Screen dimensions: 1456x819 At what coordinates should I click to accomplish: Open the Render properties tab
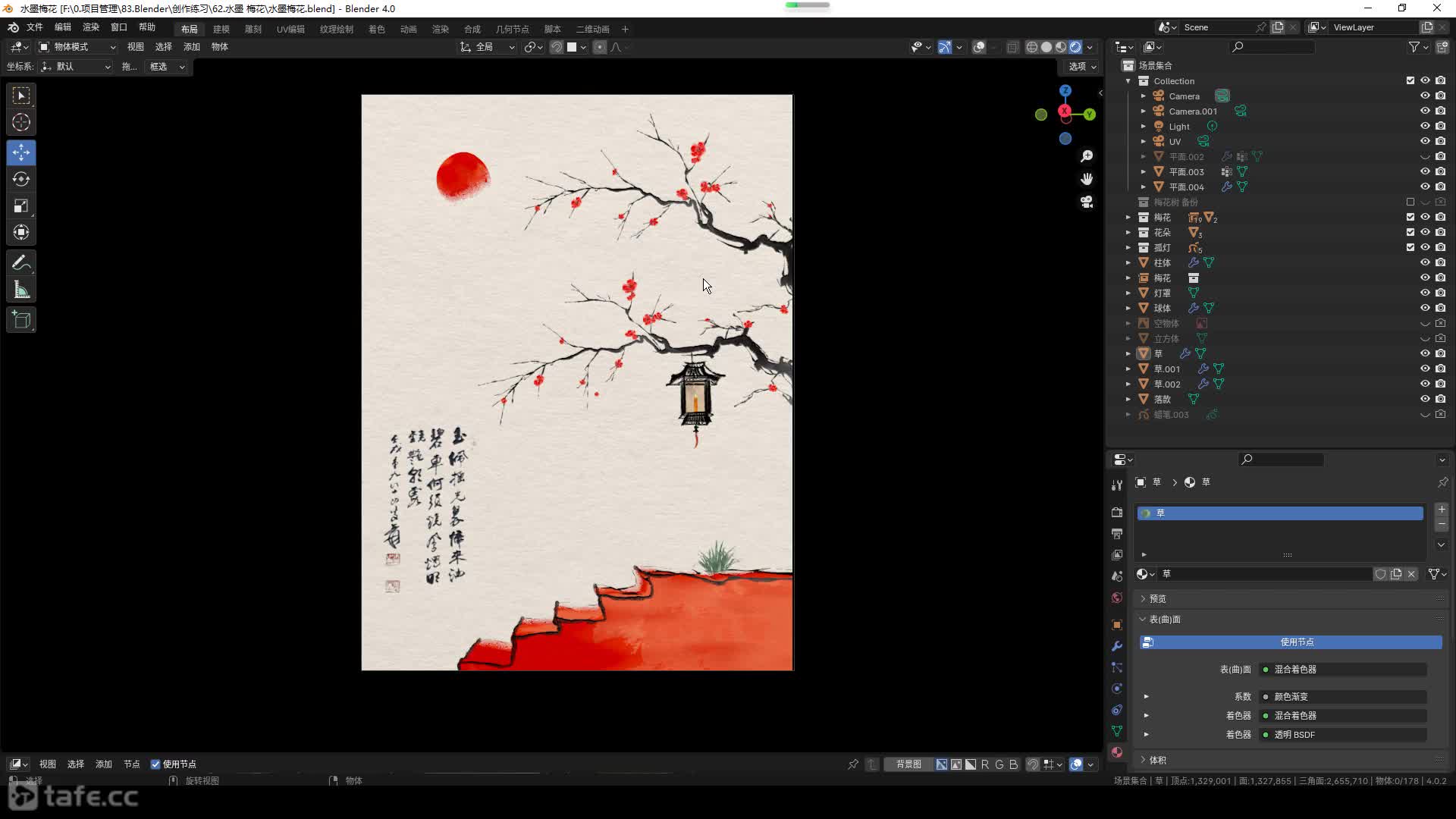(1117, 513)
